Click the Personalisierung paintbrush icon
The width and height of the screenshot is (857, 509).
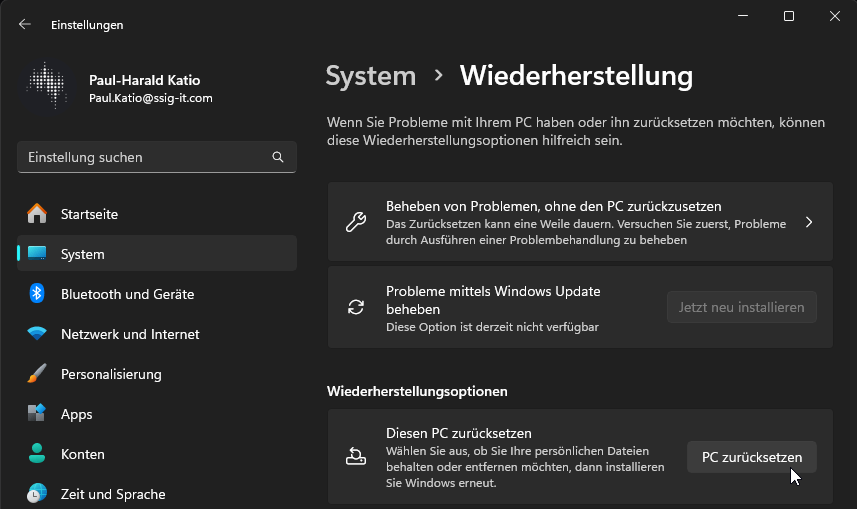37,373
